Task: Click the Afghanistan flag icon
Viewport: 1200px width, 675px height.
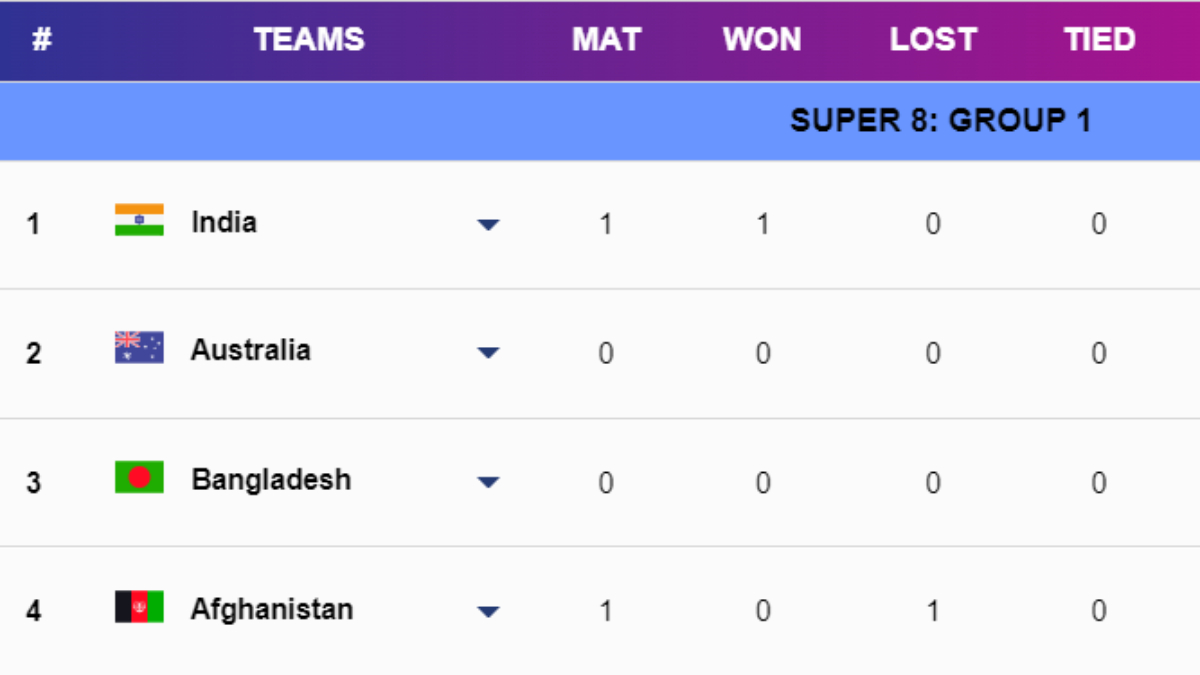Action: pos(139,607)
